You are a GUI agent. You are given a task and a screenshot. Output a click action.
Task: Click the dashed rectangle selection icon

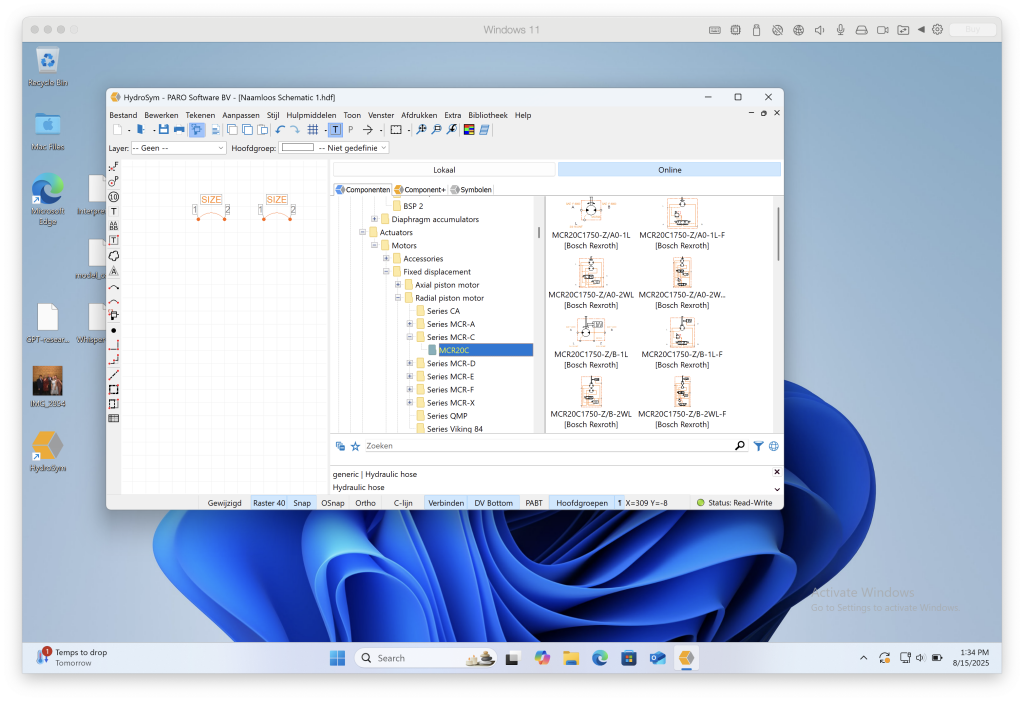(x=396, y=130)
